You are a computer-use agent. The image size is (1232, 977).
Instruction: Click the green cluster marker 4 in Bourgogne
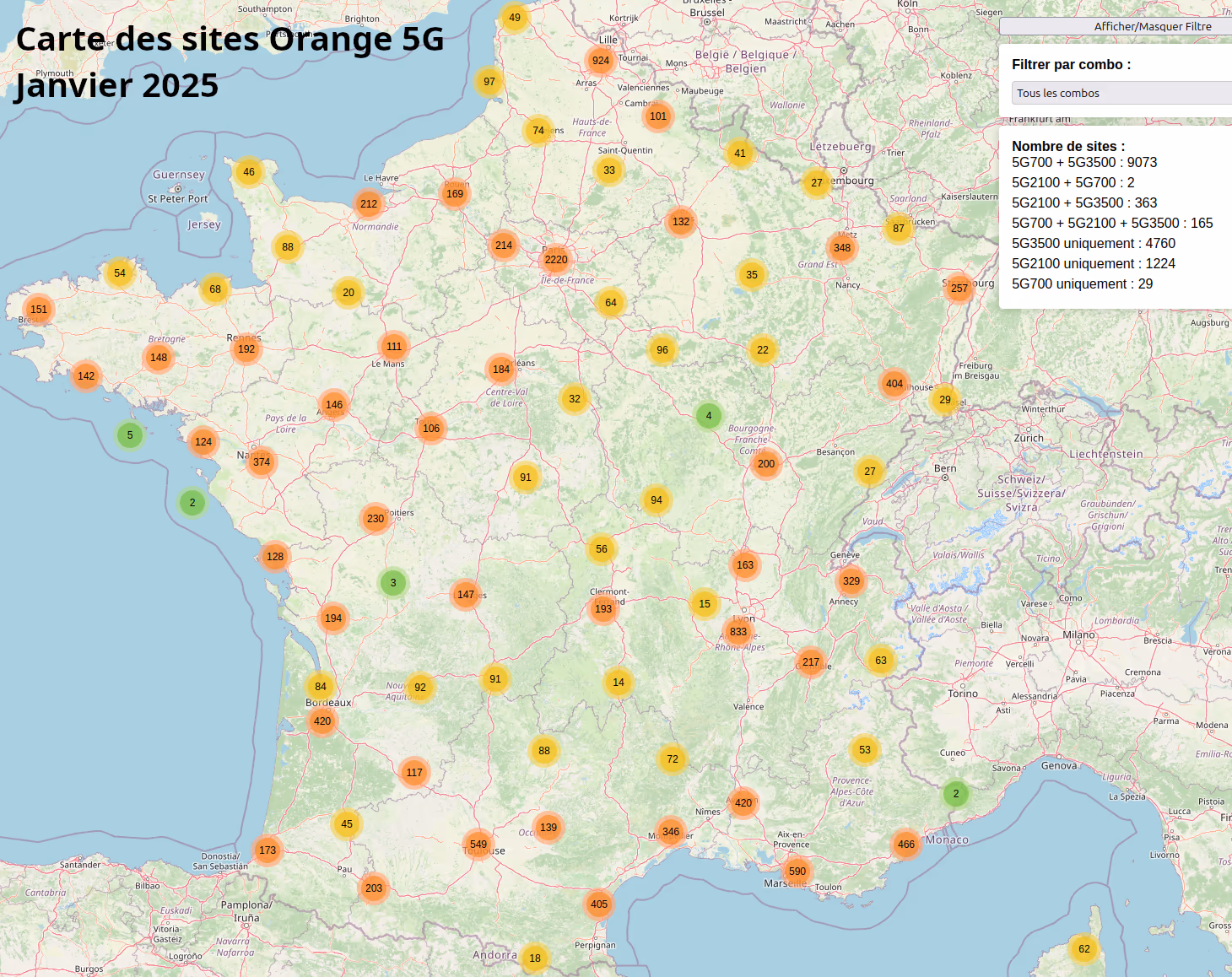coord(709,416)
